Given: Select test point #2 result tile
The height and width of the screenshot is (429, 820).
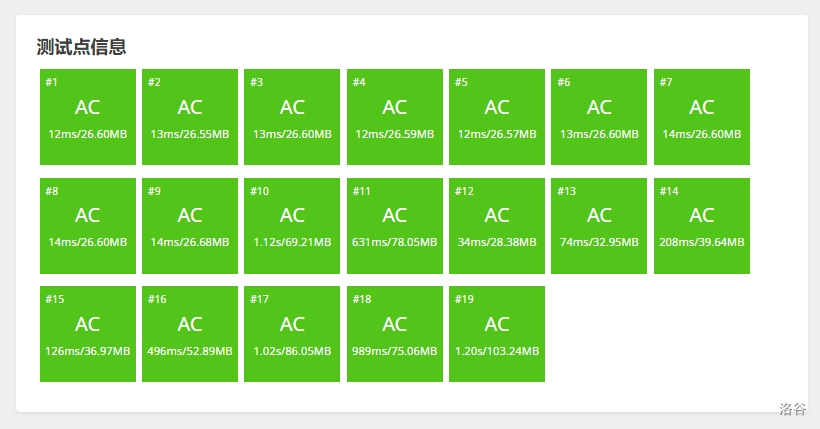Looking at the screenshot, I should point(190,117).
